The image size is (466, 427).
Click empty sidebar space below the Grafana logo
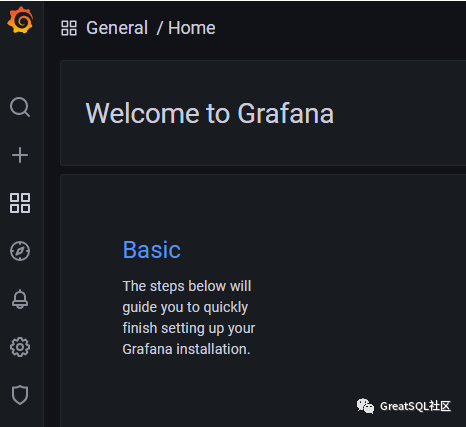pyautogui.click(x=21, y=65)
